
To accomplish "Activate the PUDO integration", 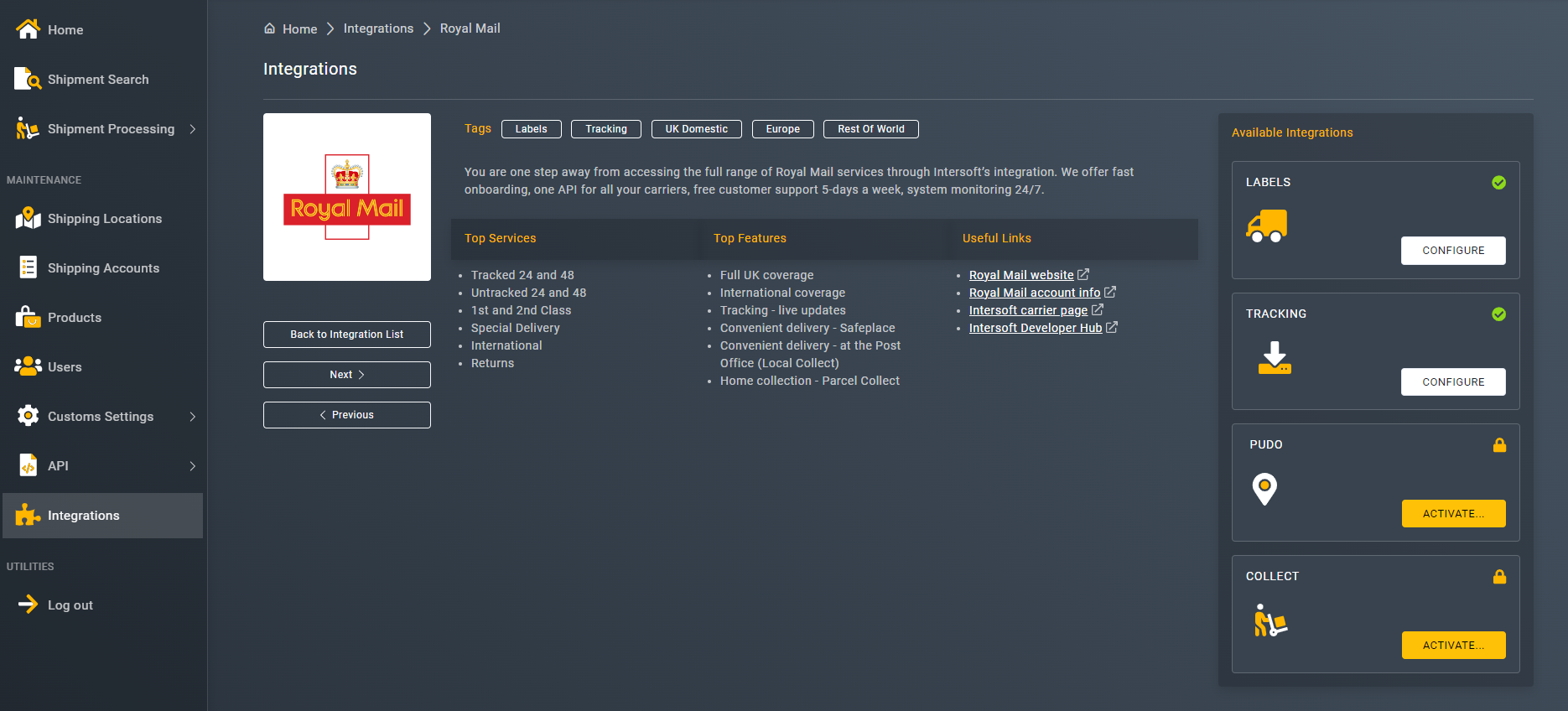I will pyautogui.click(x=1453, y=514).
